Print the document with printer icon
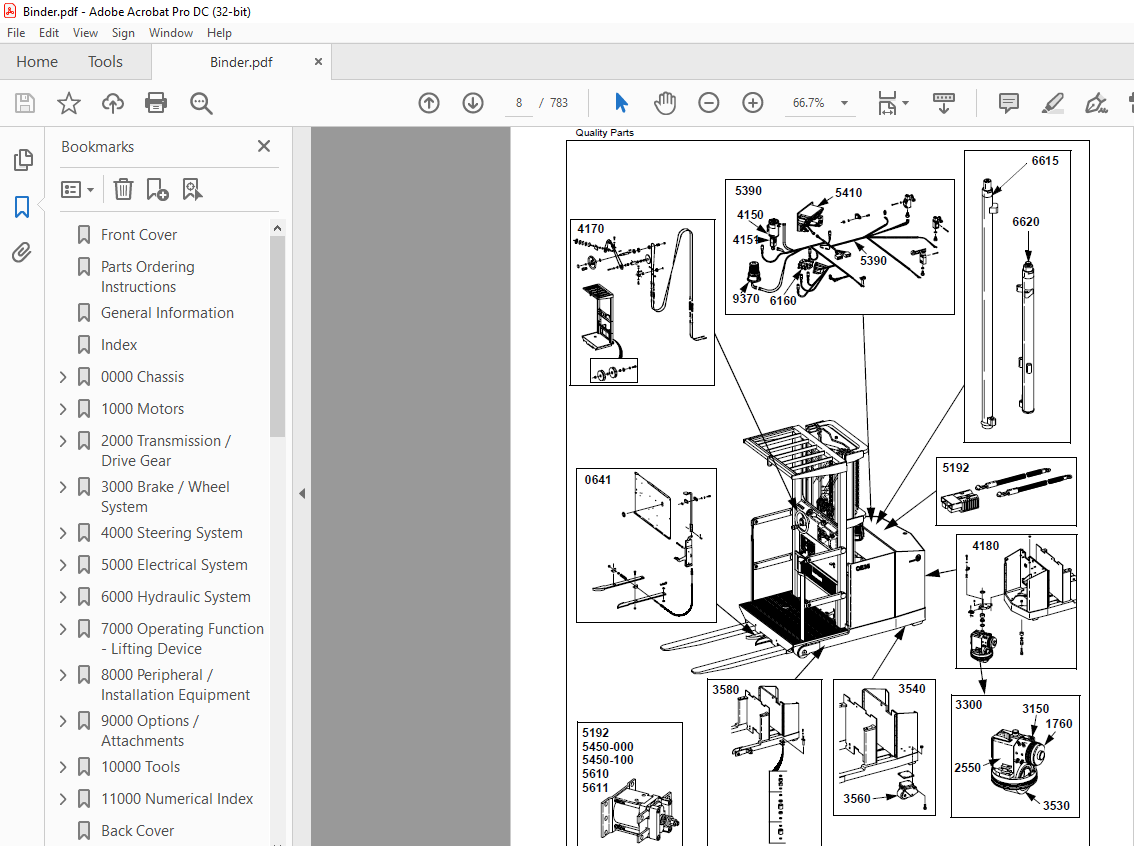The height and width of the screenshot is (846, 1134). pyautogui.click(x=155, y=103)
